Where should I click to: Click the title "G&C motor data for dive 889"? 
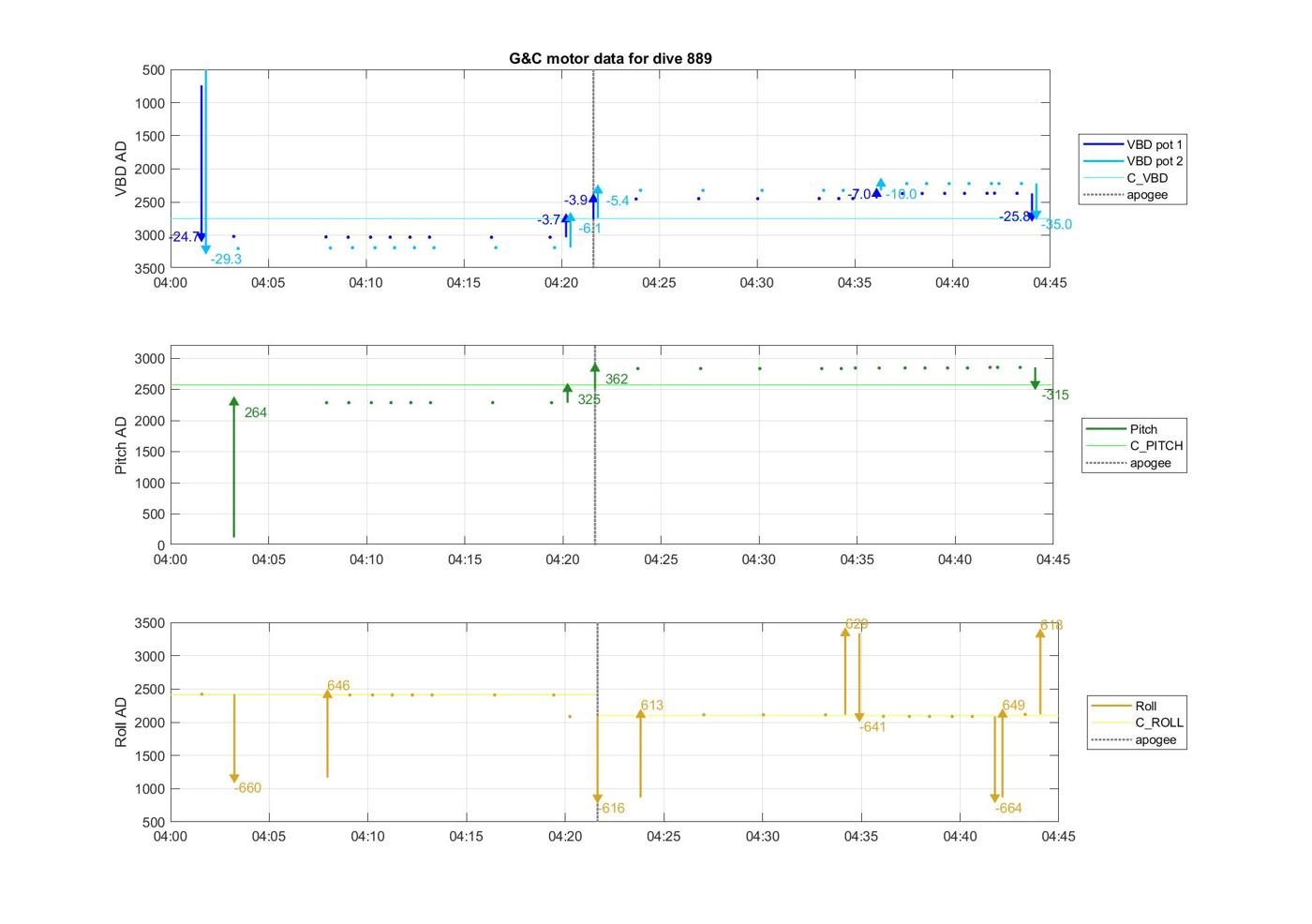pos(610,58)
